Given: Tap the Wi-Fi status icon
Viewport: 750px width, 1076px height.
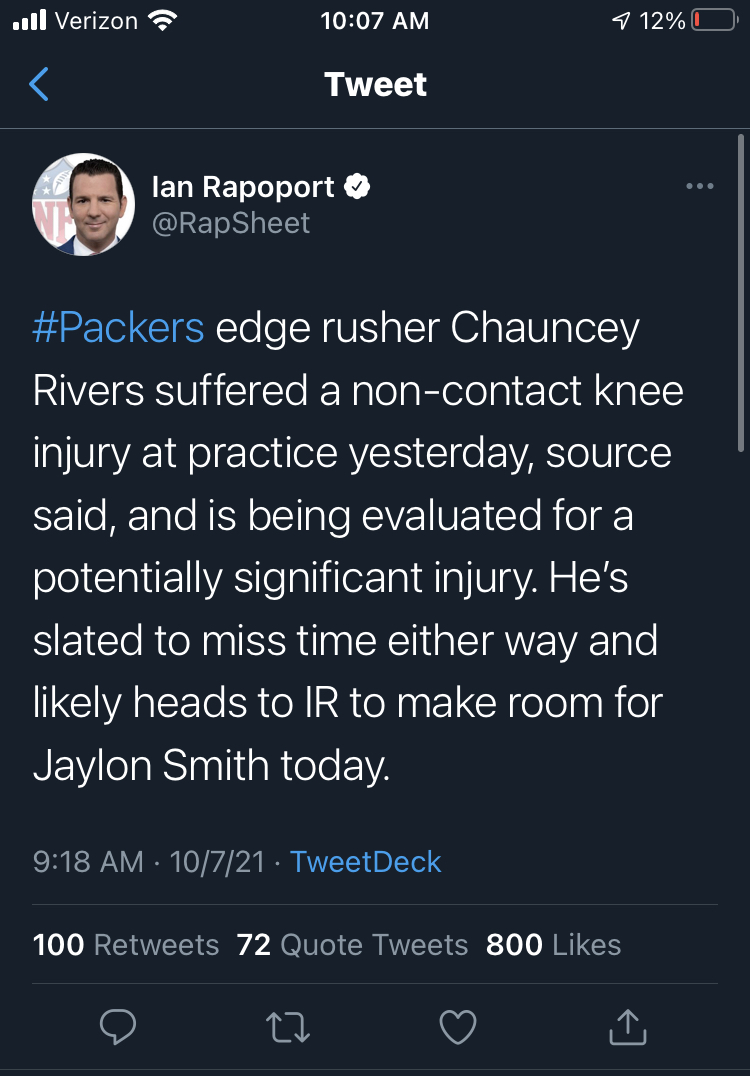Looking at the screenshot, I should point(163,21).
